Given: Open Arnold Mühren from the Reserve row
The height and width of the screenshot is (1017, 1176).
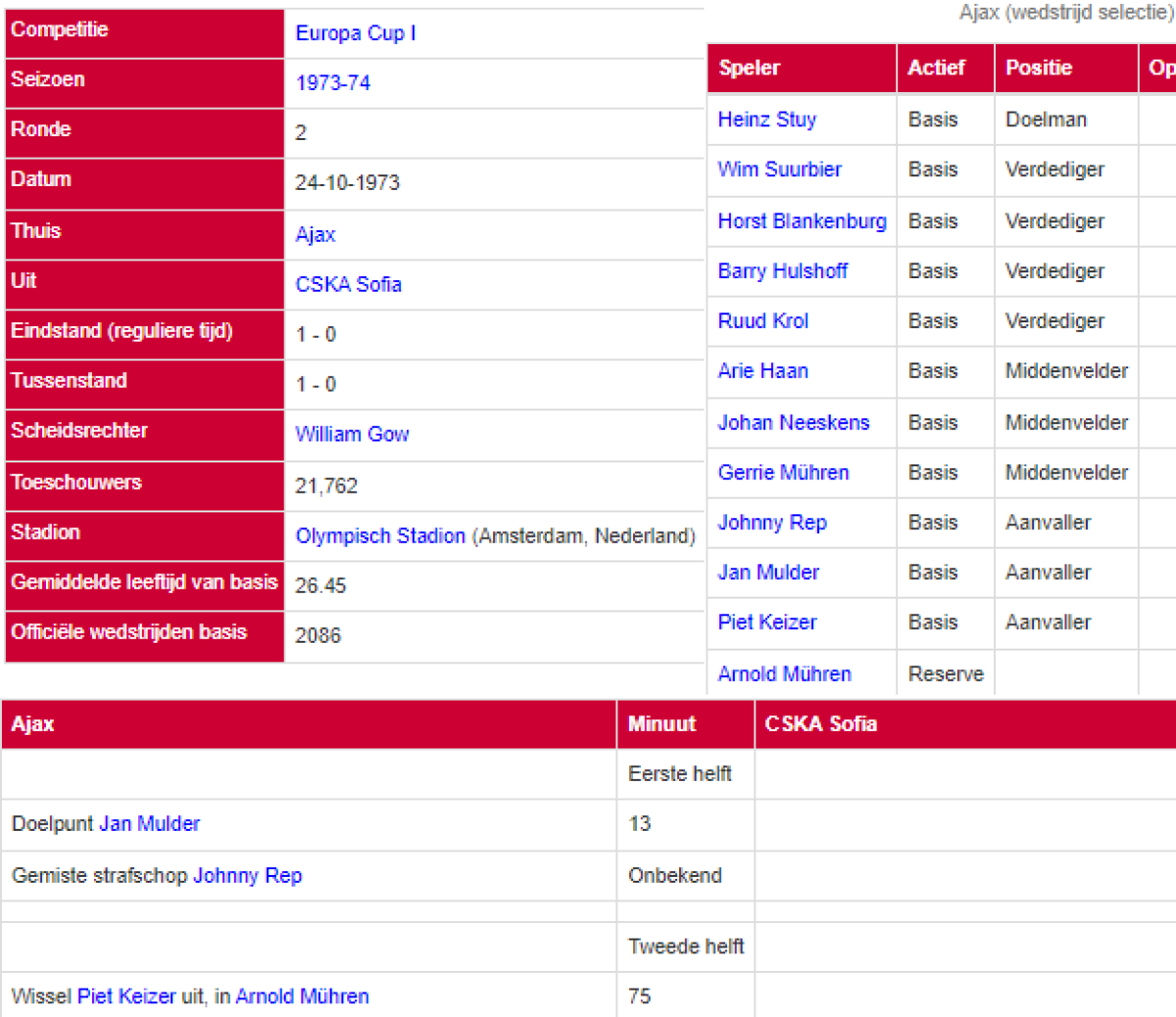Looking at the screenshot, I should (x=784, y=674).
